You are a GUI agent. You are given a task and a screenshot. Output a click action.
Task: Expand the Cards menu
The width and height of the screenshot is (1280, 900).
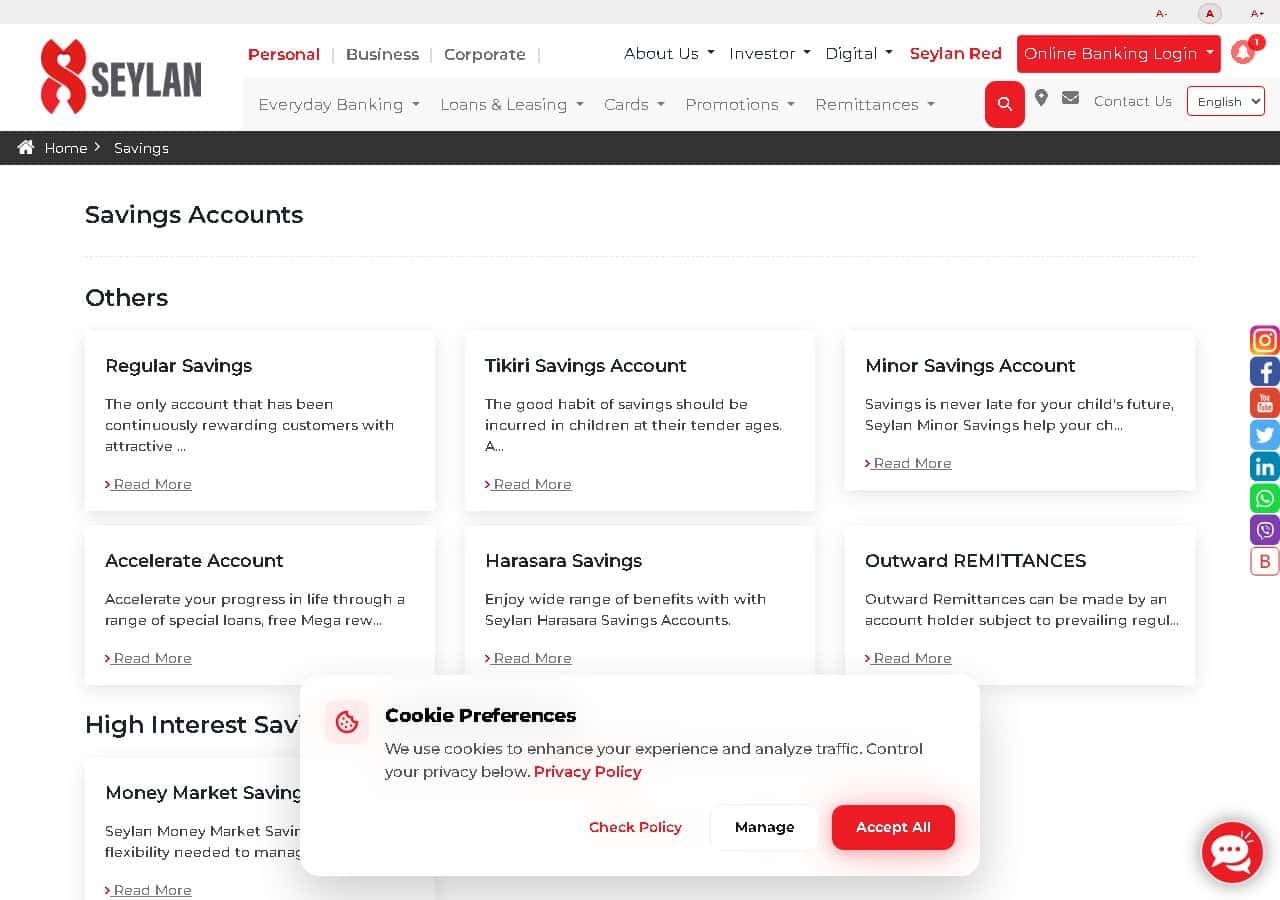634,104
